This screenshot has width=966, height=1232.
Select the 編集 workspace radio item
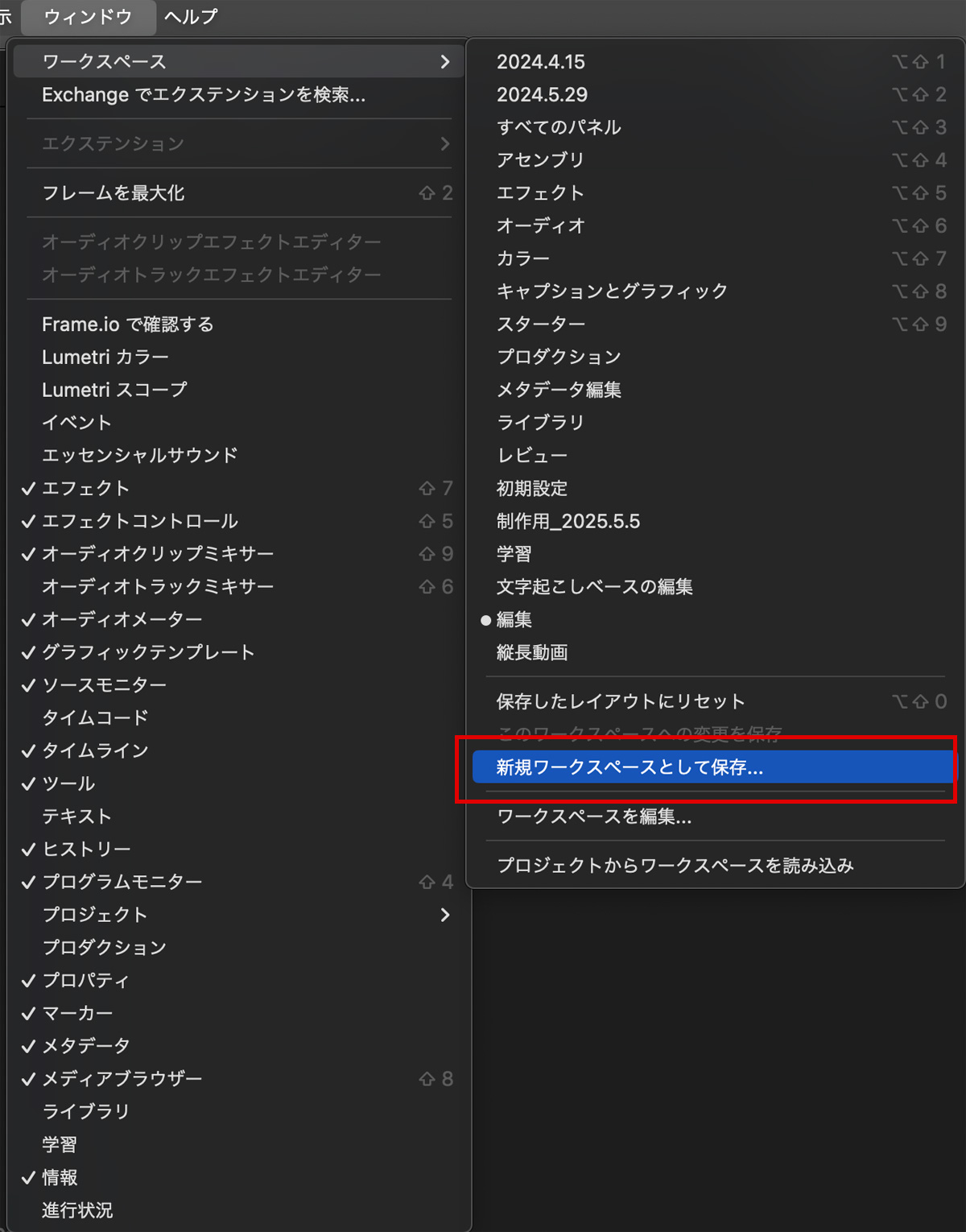(514, 620)
